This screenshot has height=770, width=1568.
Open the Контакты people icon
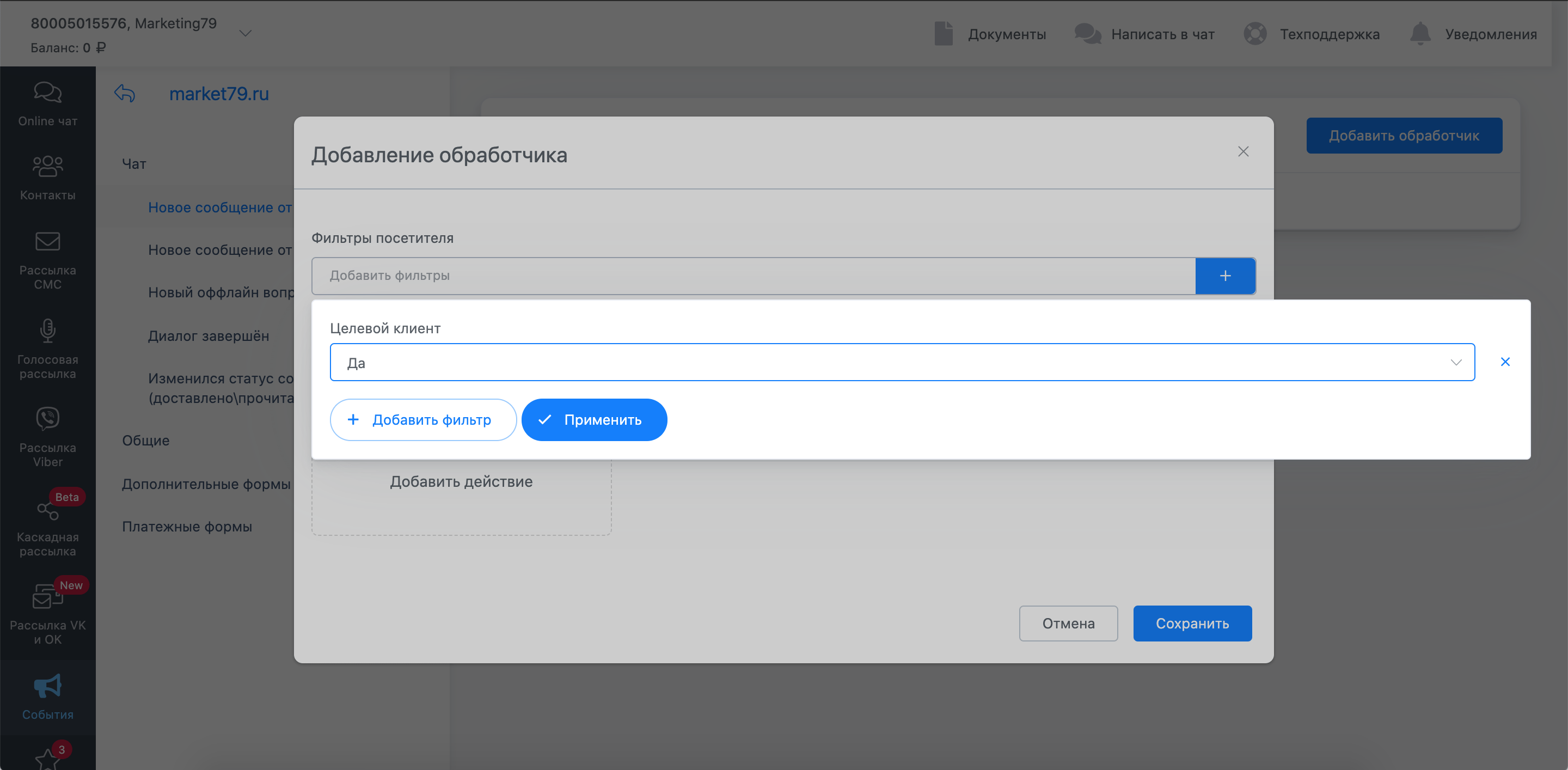pos(47,166)
